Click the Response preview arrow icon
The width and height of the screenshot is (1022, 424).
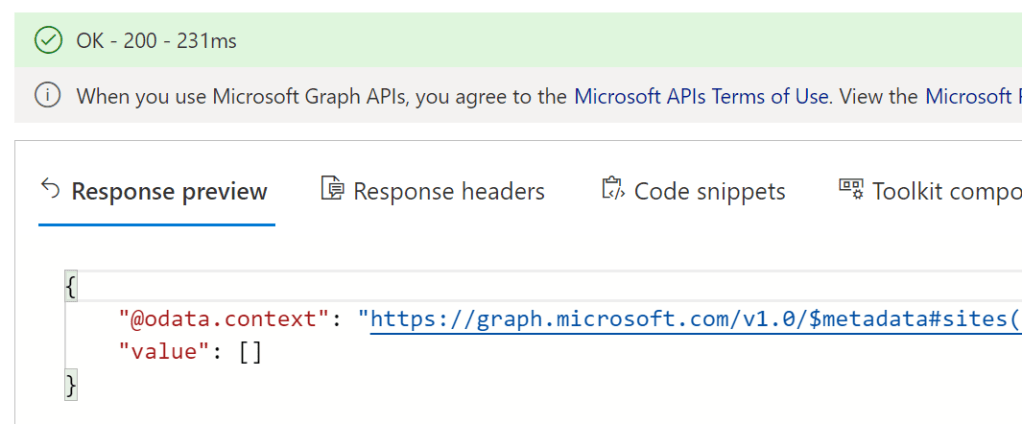tap(50, 189)
